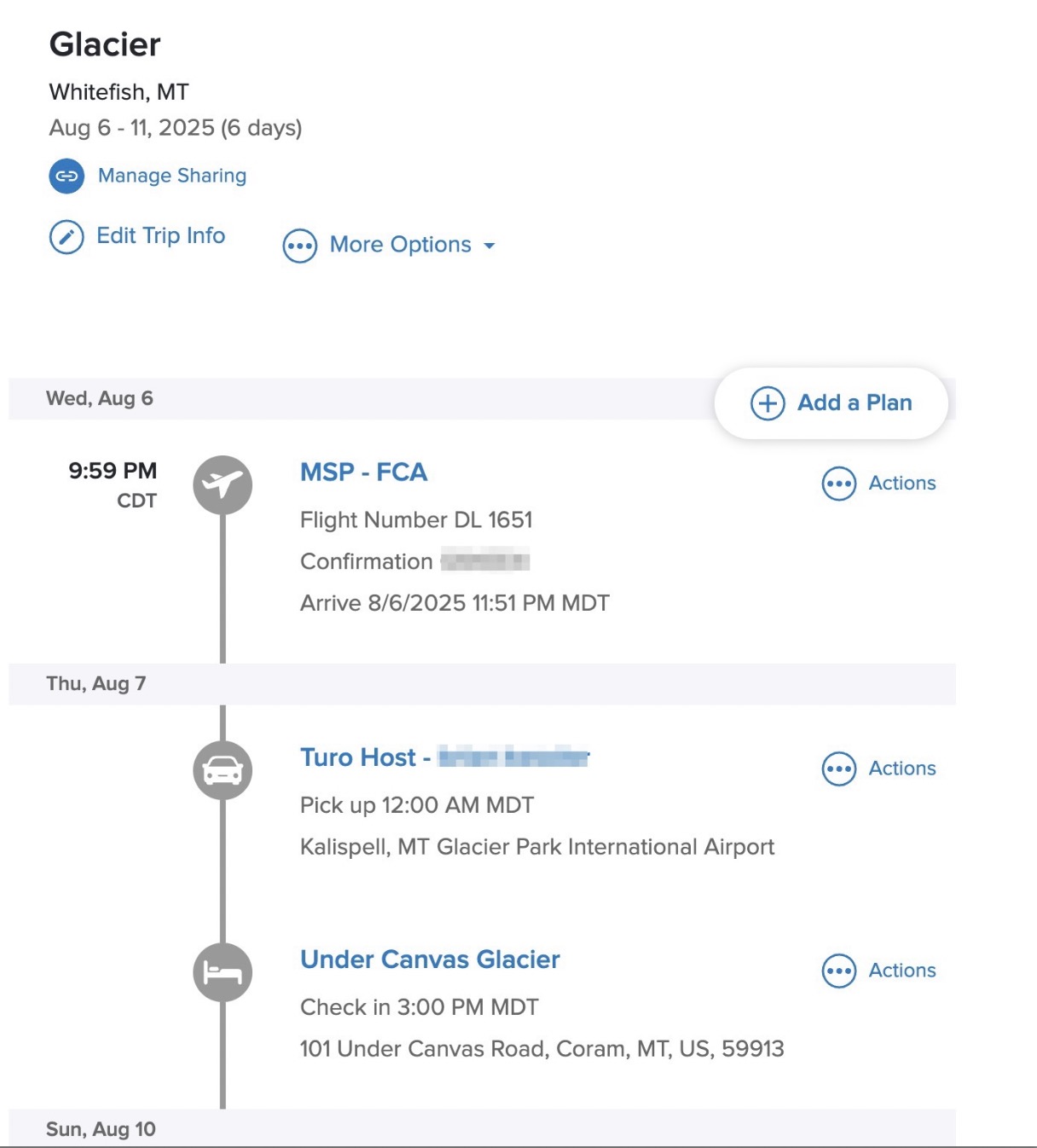Select the Wed, Aug 6 date header
The height and width of the screenshot is (1148, 1037).
pos(100,398)
